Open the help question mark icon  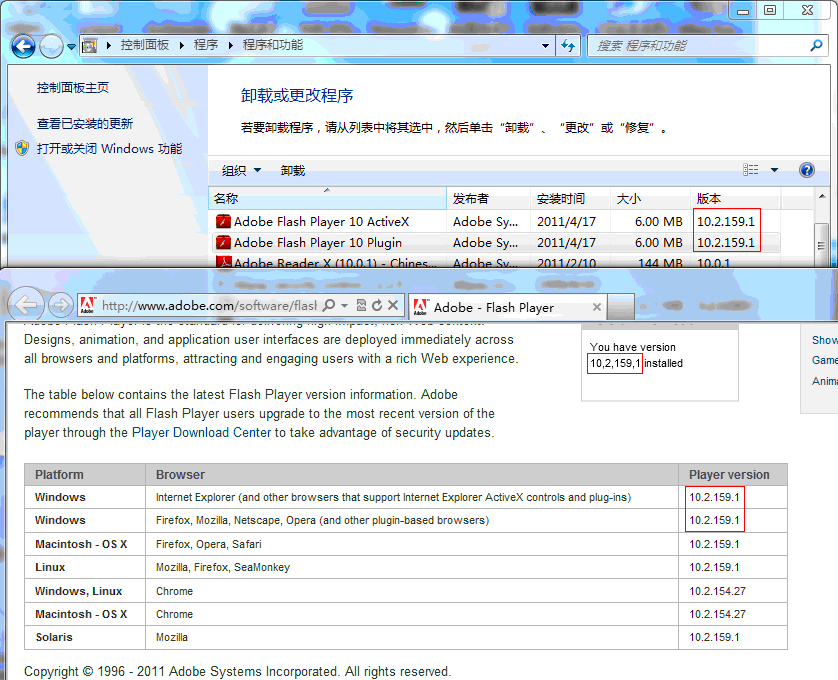click(x=807, y=171)
